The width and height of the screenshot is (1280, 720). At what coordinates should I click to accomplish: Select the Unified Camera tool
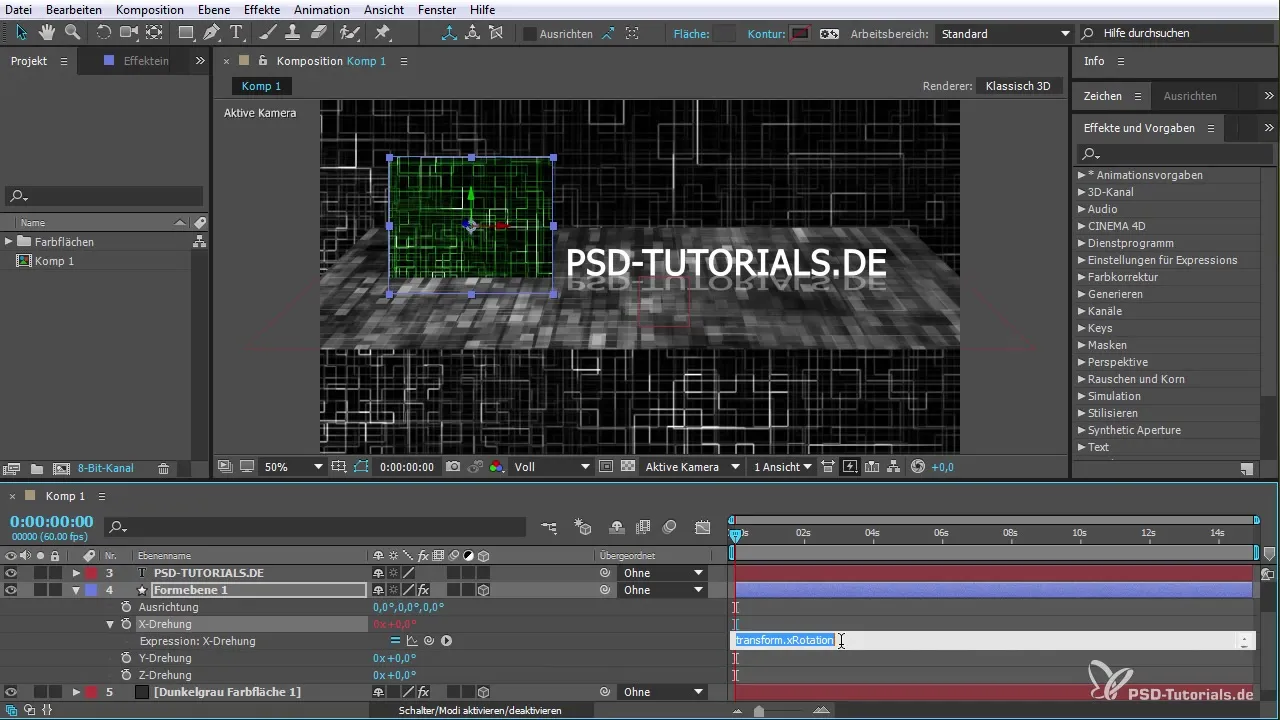click(128, 32)
